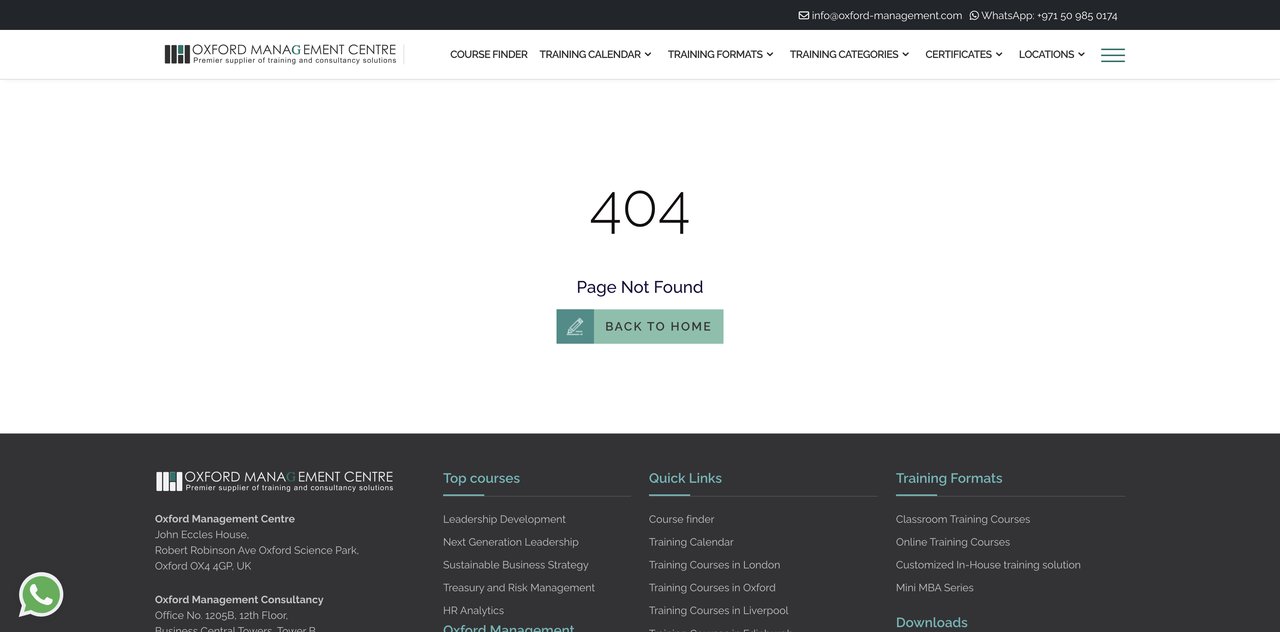
Task: Expand the Training Formats dropdown menu
Action: tap(720, 55)
